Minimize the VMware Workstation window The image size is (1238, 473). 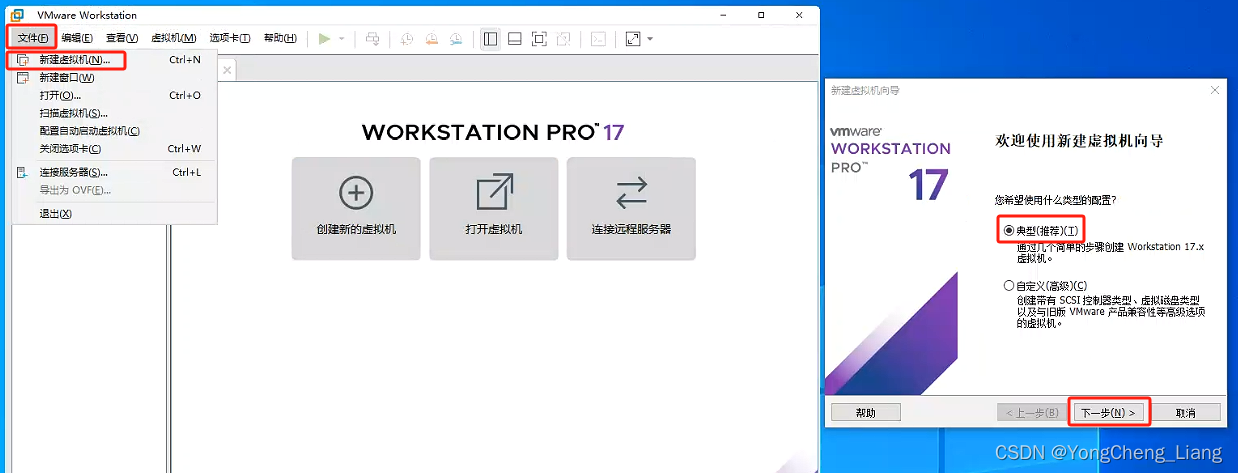tap(724, 14)
